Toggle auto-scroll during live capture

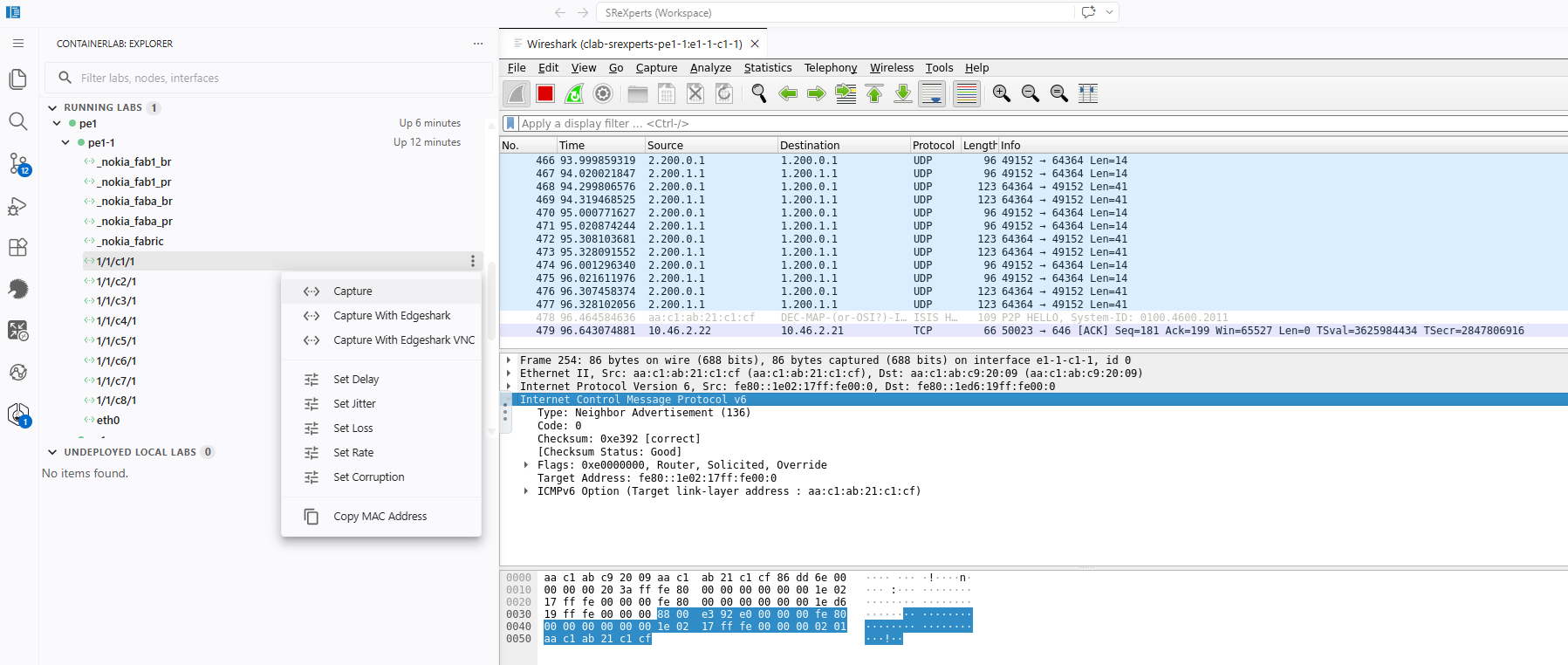pyautogui.click(x=932, y=93)
